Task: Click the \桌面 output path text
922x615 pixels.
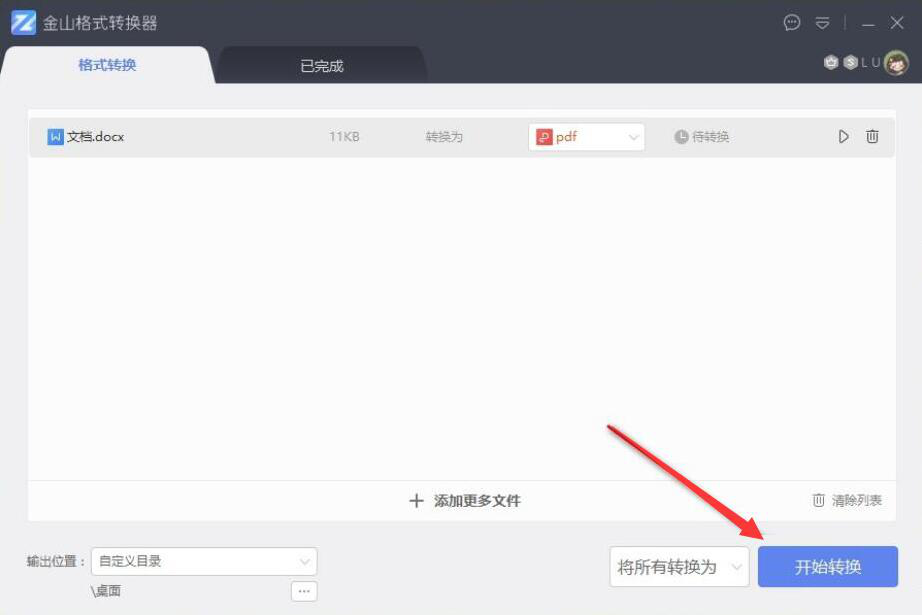Action: click(106, 591)
